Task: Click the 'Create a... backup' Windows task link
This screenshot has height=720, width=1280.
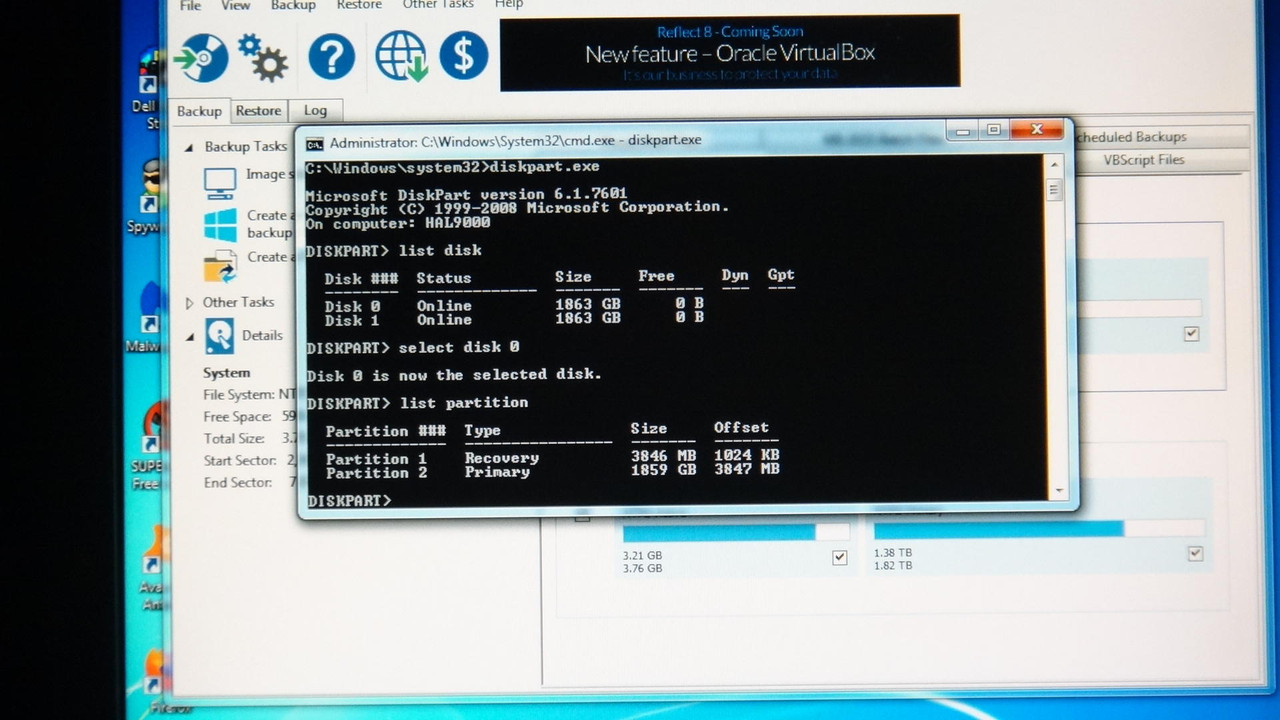Action: tap(270, 224)
